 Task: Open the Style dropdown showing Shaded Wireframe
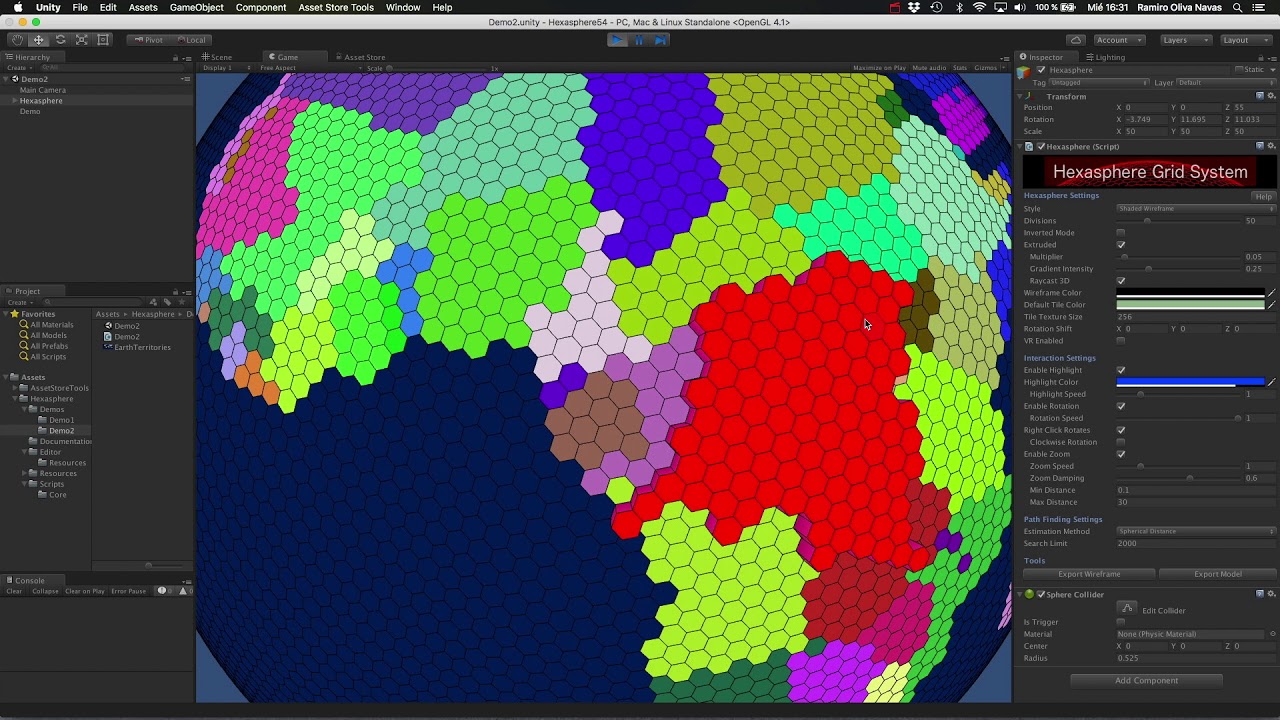point(1196,209)
